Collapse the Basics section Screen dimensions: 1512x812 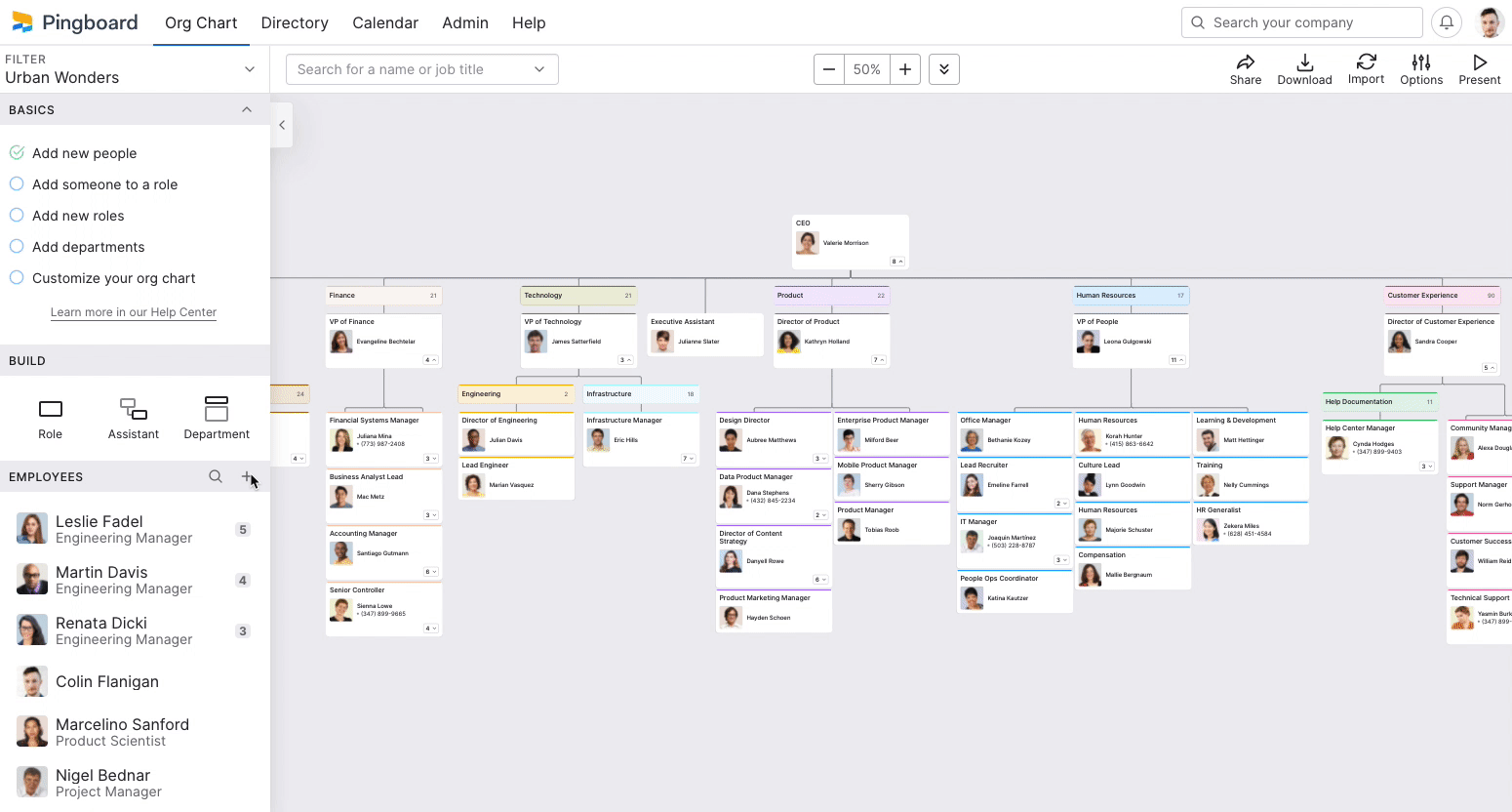coord(247,110)
